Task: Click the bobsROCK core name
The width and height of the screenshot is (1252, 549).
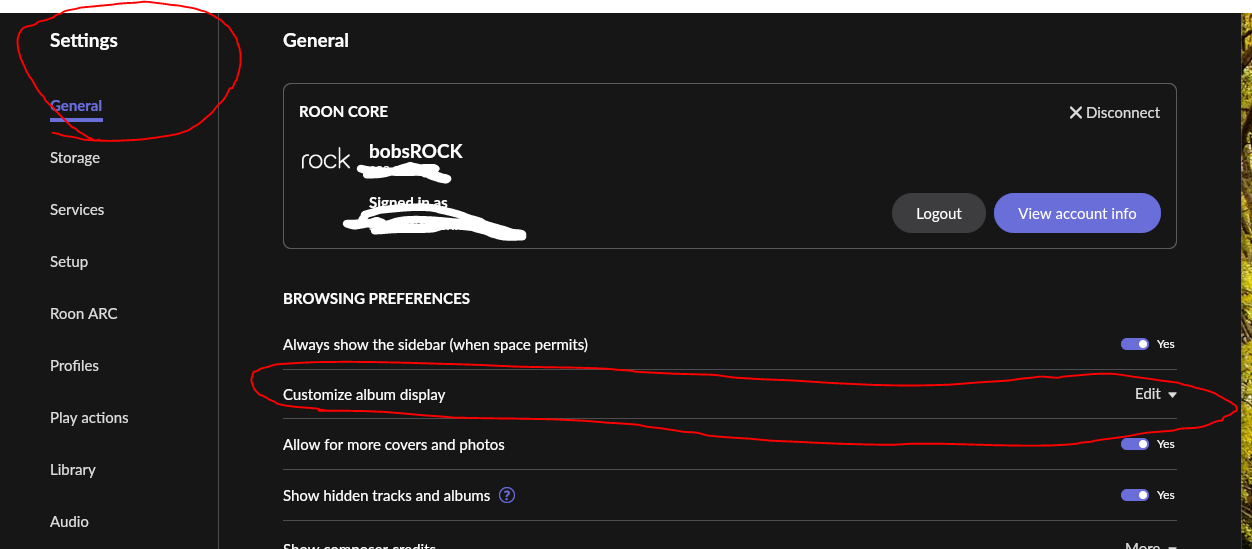Action: [415, 152]
